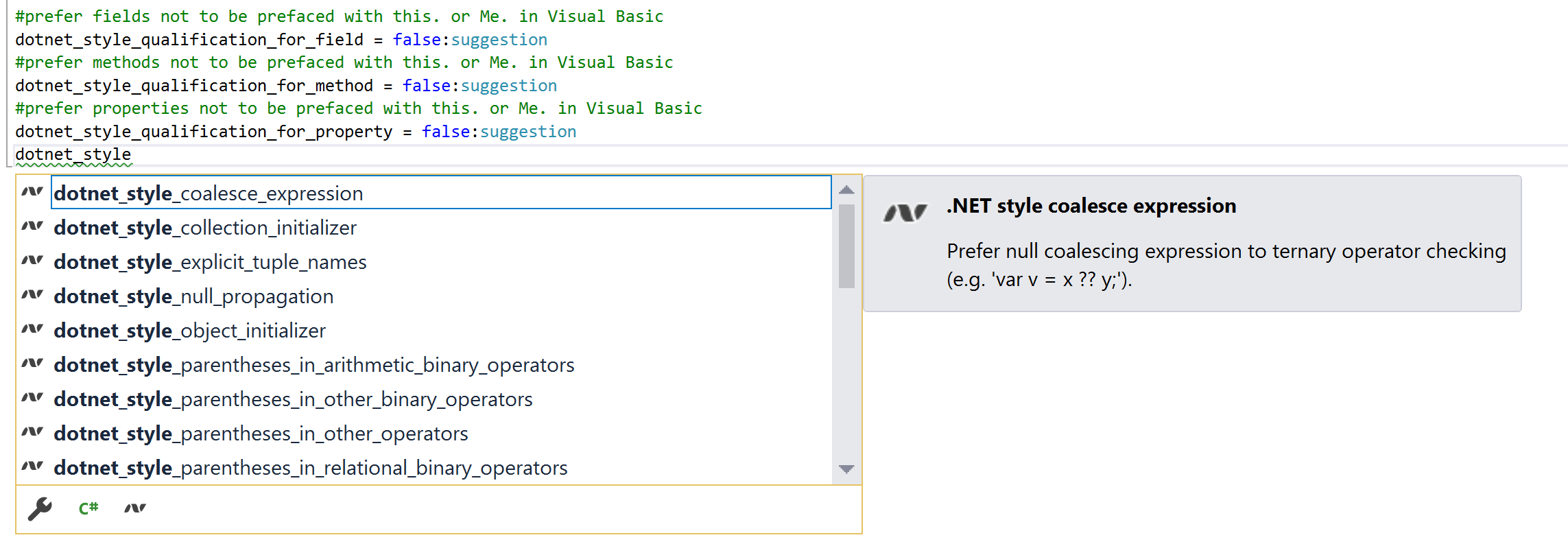Click tooltip text 'Prefer null coalescing expression'
Viewport: 1568px width, 555px height.
coord(1094,251)
